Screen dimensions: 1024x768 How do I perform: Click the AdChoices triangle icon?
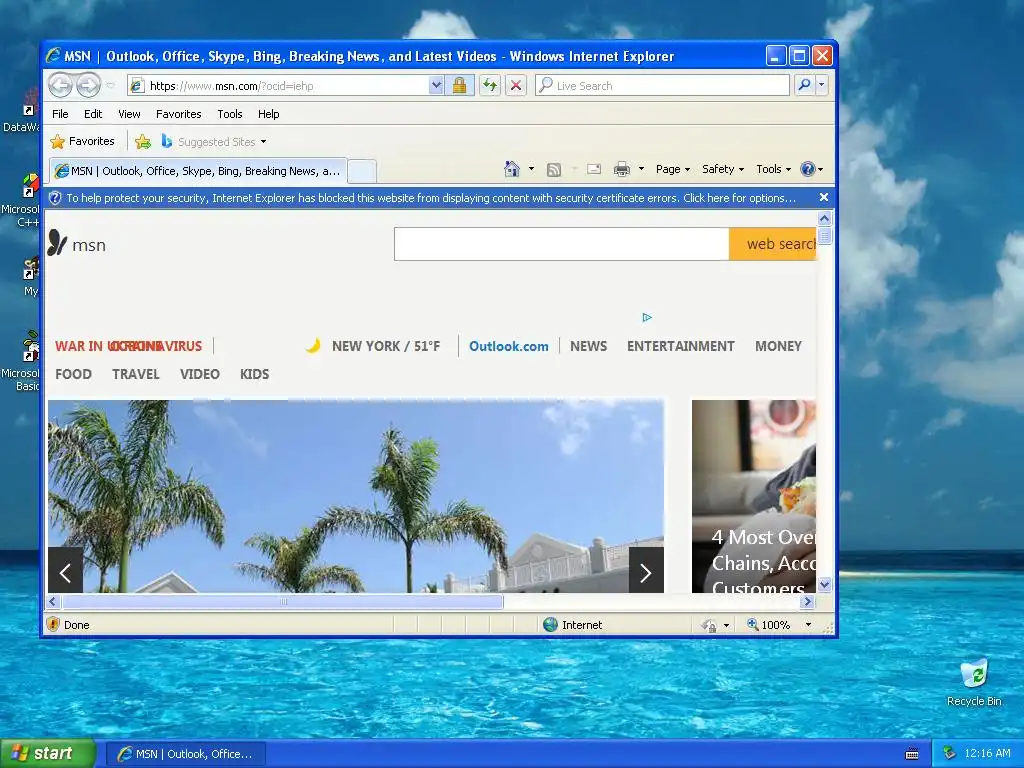647,317
